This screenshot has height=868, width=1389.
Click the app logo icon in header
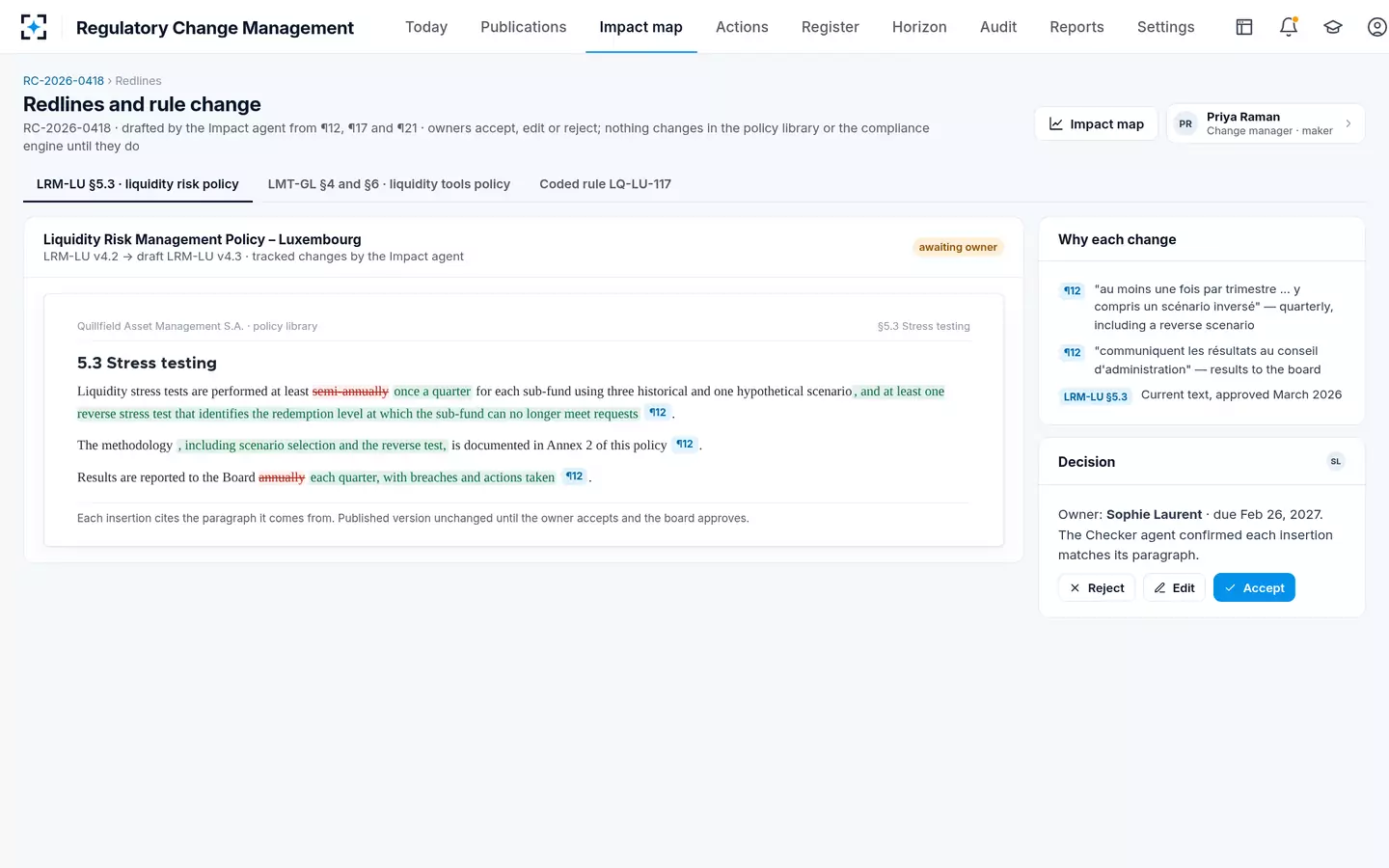click(34, 27)
